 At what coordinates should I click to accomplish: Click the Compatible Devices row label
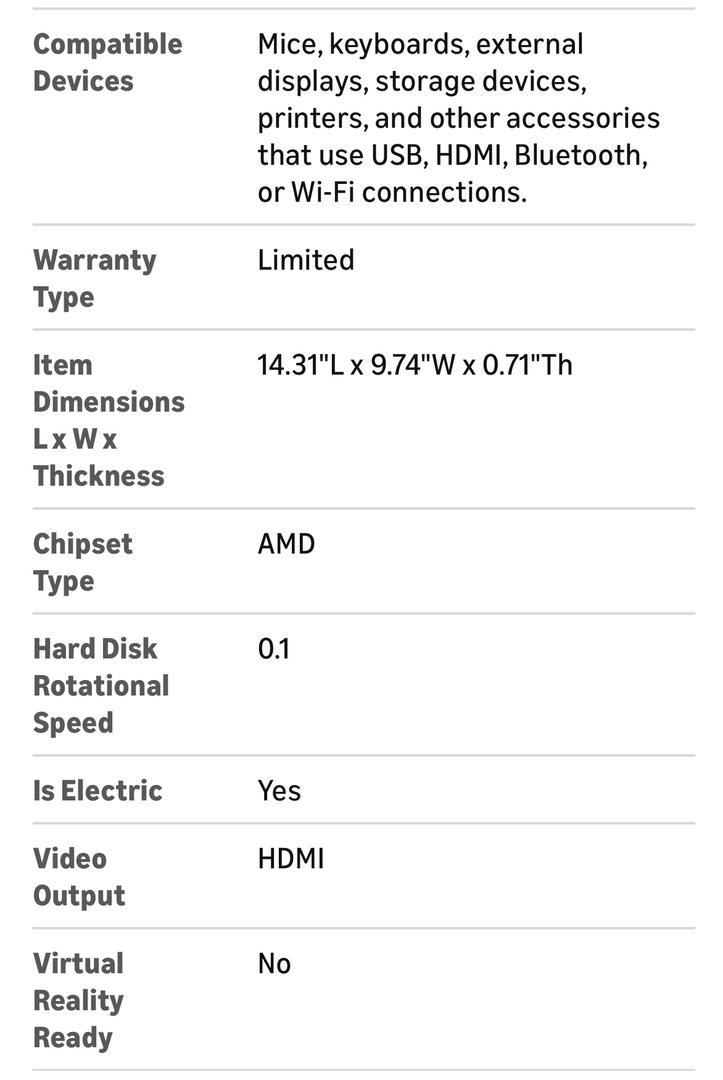(107, 62)
